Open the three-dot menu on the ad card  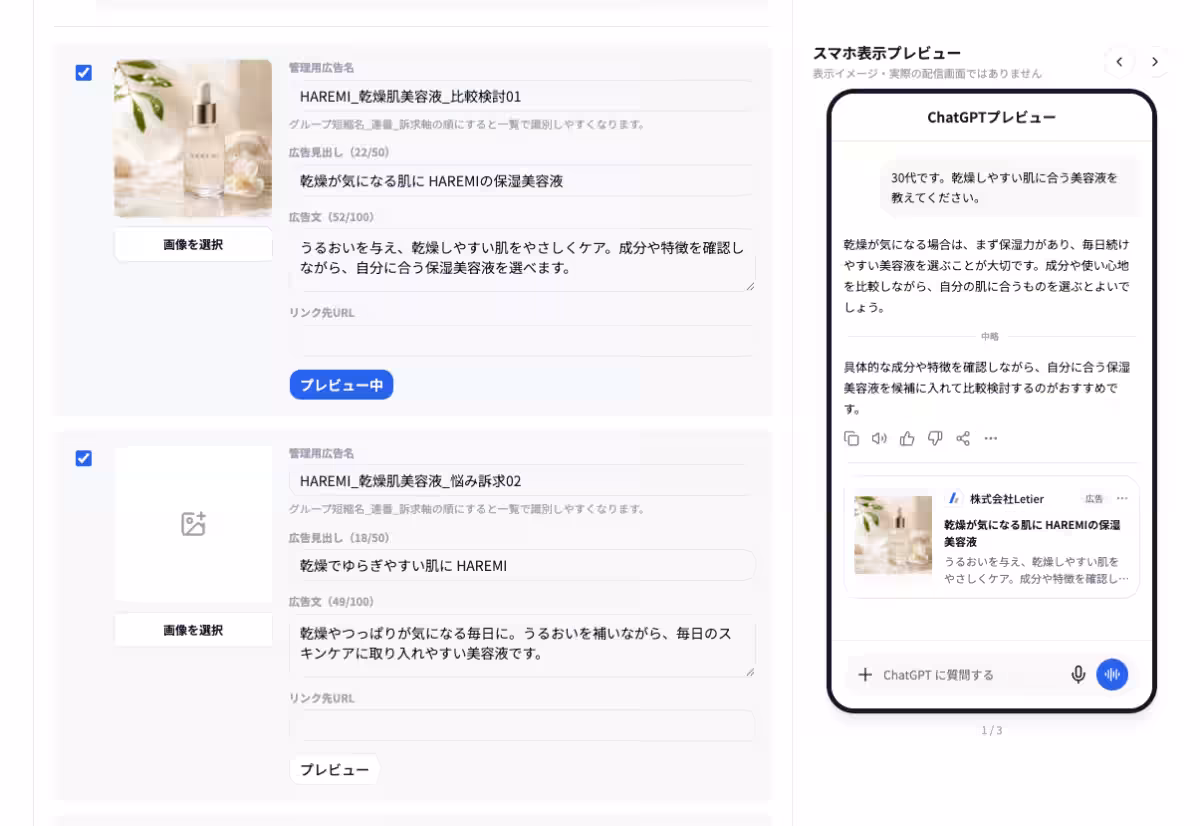click(1122, 498)
